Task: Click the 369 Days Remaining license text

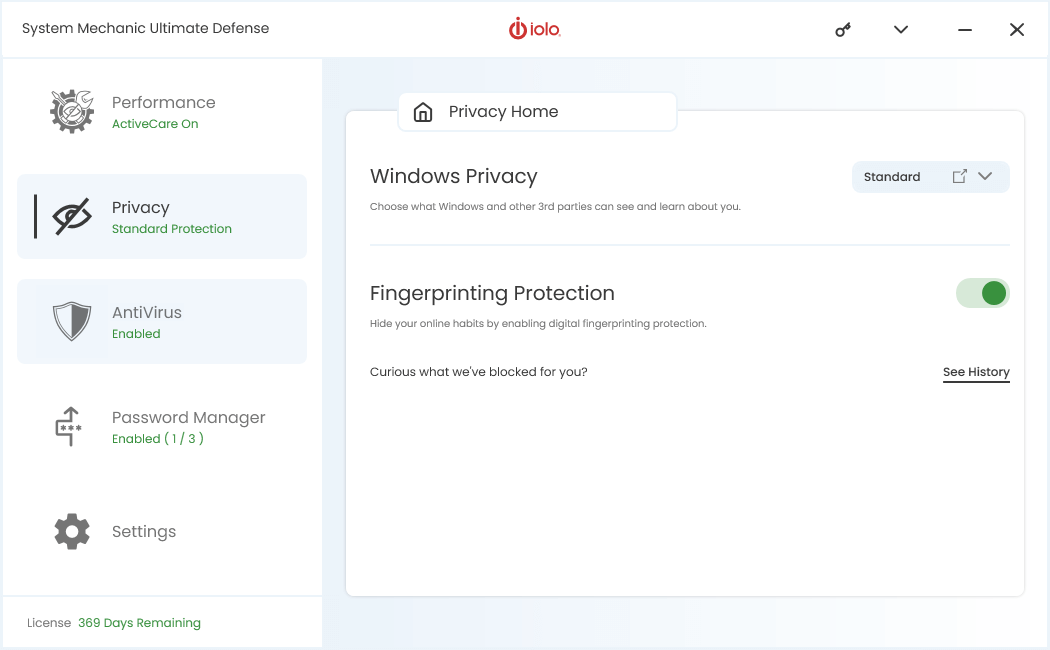Action: click(x=139, y=623)
